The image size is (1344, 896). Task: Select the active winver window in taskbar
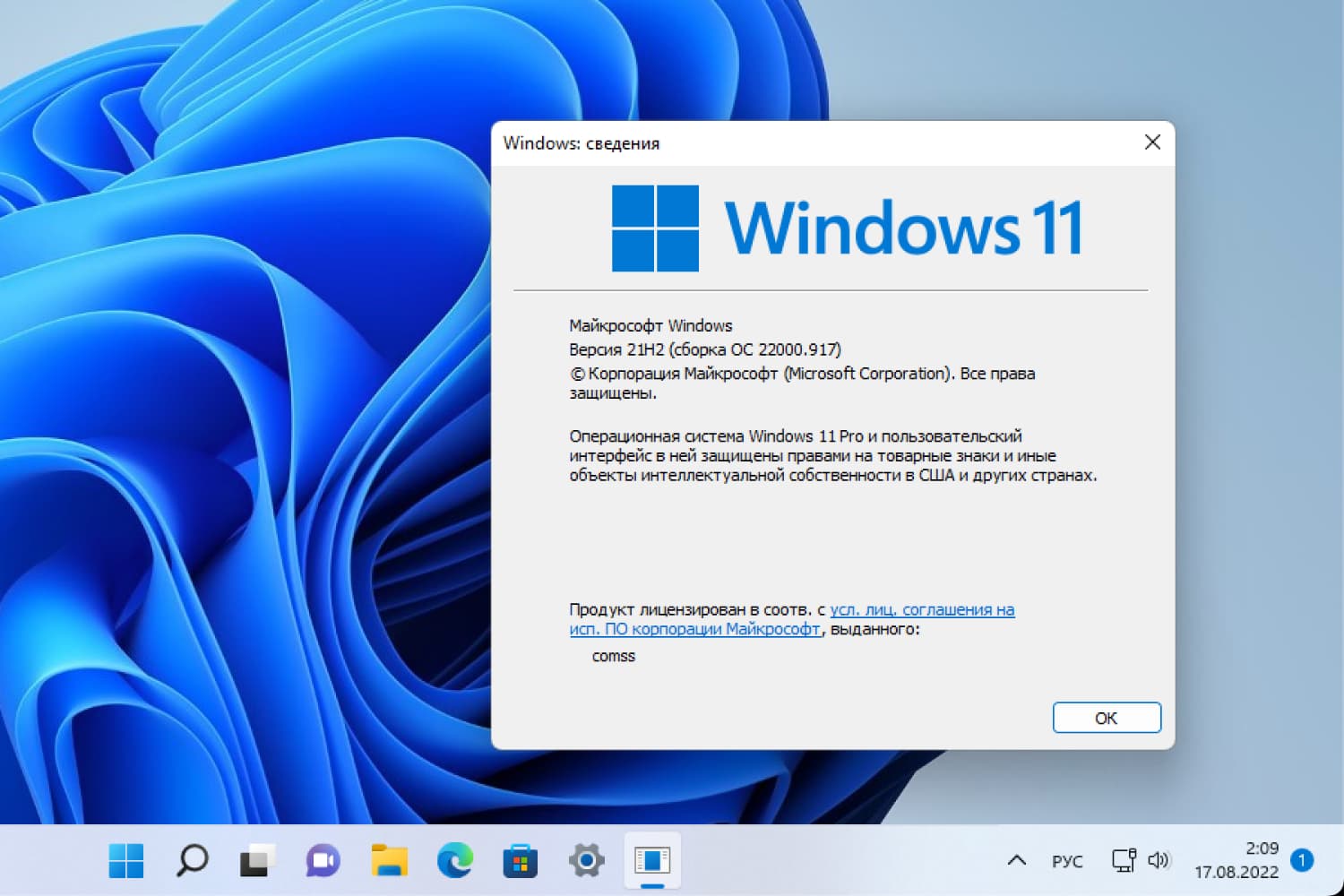coord(652,860)
